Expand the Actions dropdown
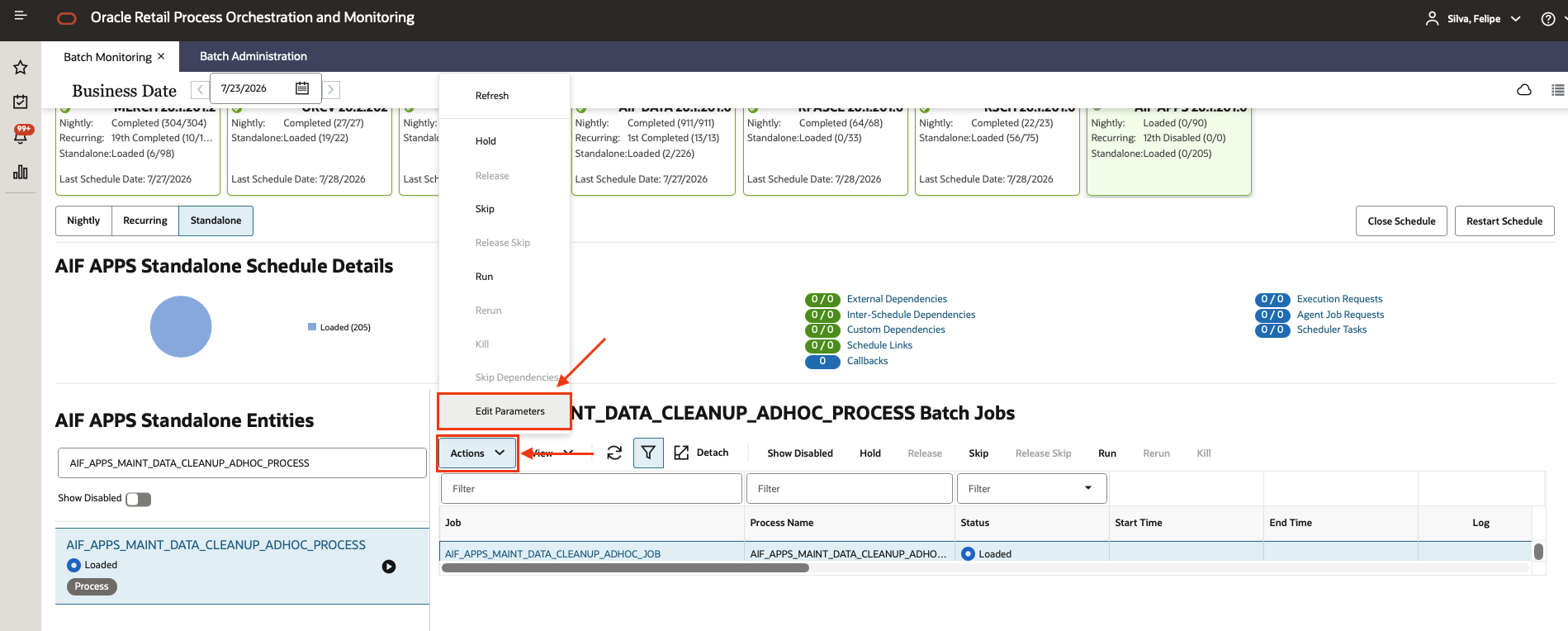This screenshot has height=631, width=1568. click(x=477, y=453)
